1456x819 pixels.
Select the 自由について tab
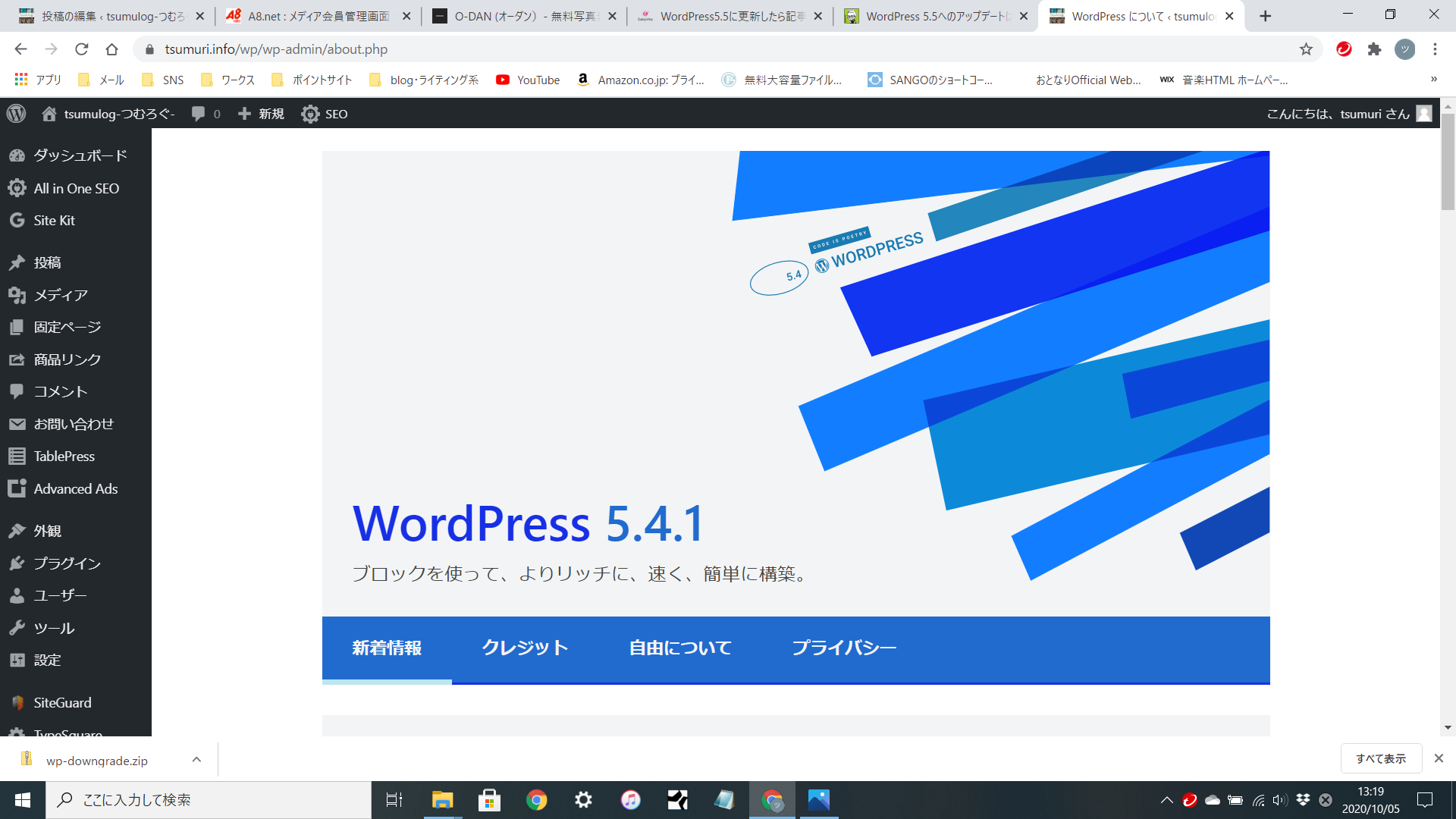pos(680,648)
